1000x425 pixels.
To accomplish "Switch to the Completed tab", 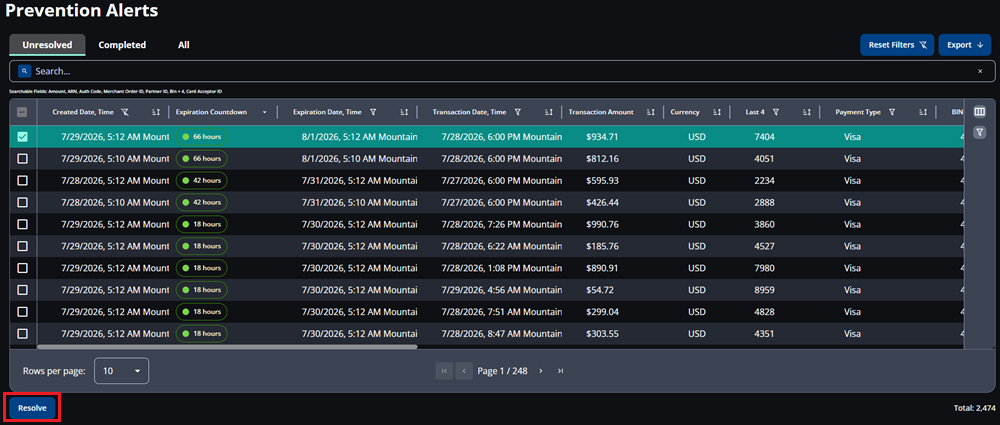I will point(122,45).
